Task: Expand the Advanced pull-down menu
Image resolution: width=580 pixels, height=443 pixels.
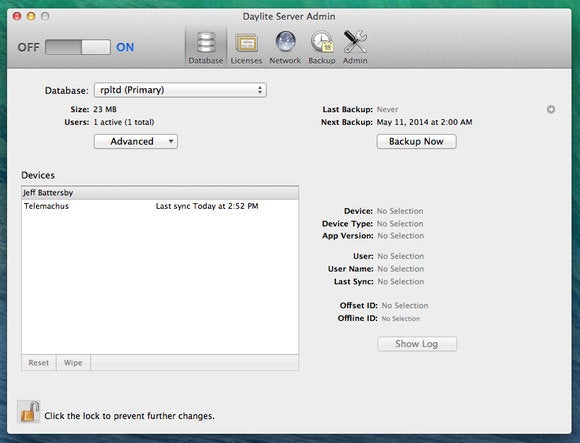Action: 136,142
